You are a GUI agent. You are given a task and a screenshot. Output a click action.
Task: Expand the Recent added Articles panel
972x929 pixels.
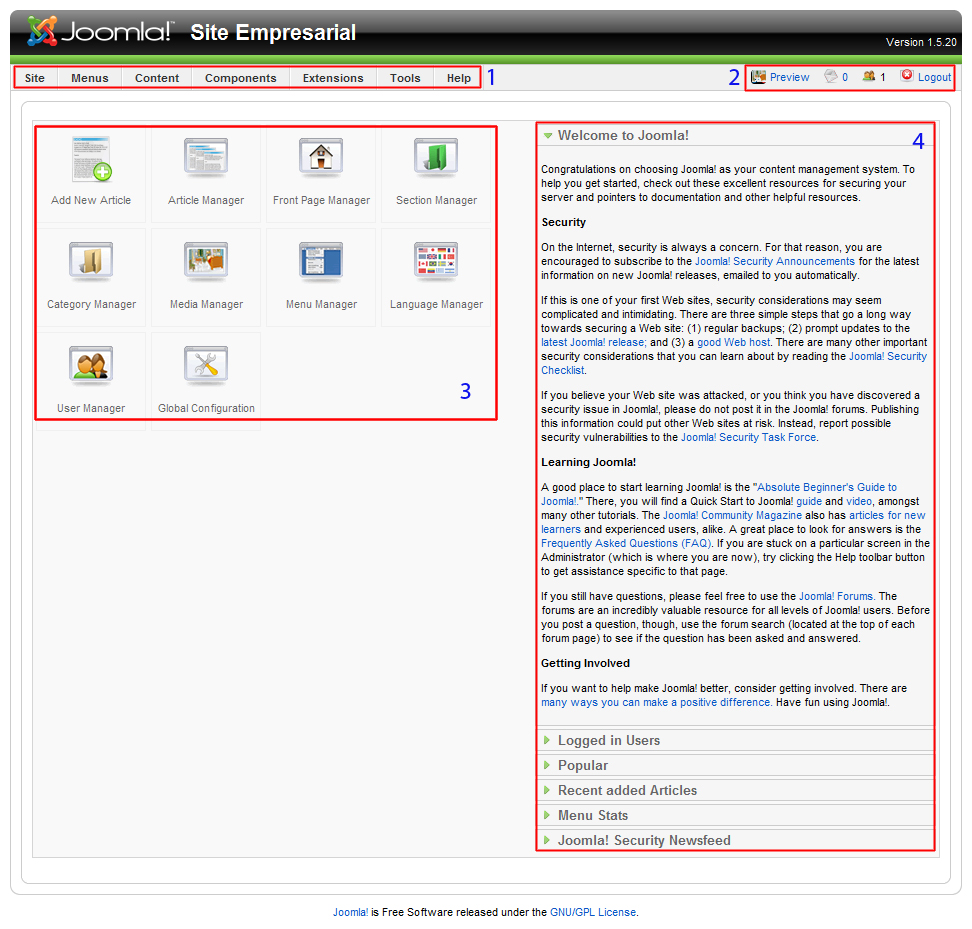tap(735, 790)
